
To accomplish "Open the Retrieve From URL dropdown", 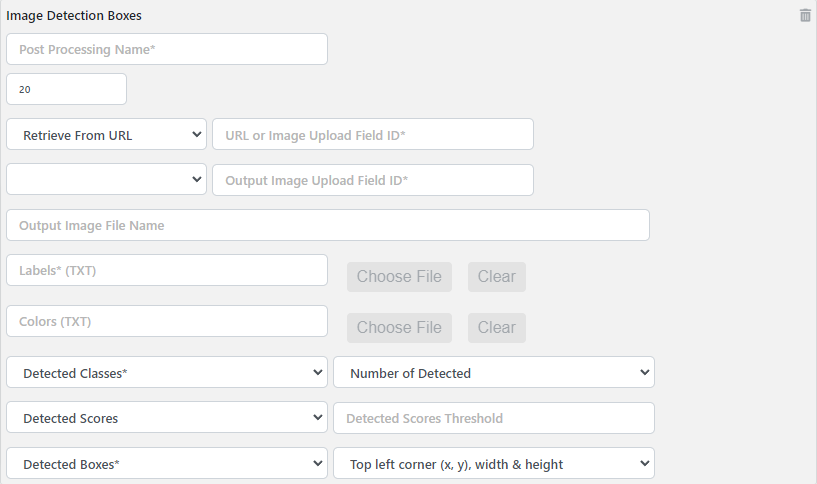I will pyautogui.click(x=106, y=135).
